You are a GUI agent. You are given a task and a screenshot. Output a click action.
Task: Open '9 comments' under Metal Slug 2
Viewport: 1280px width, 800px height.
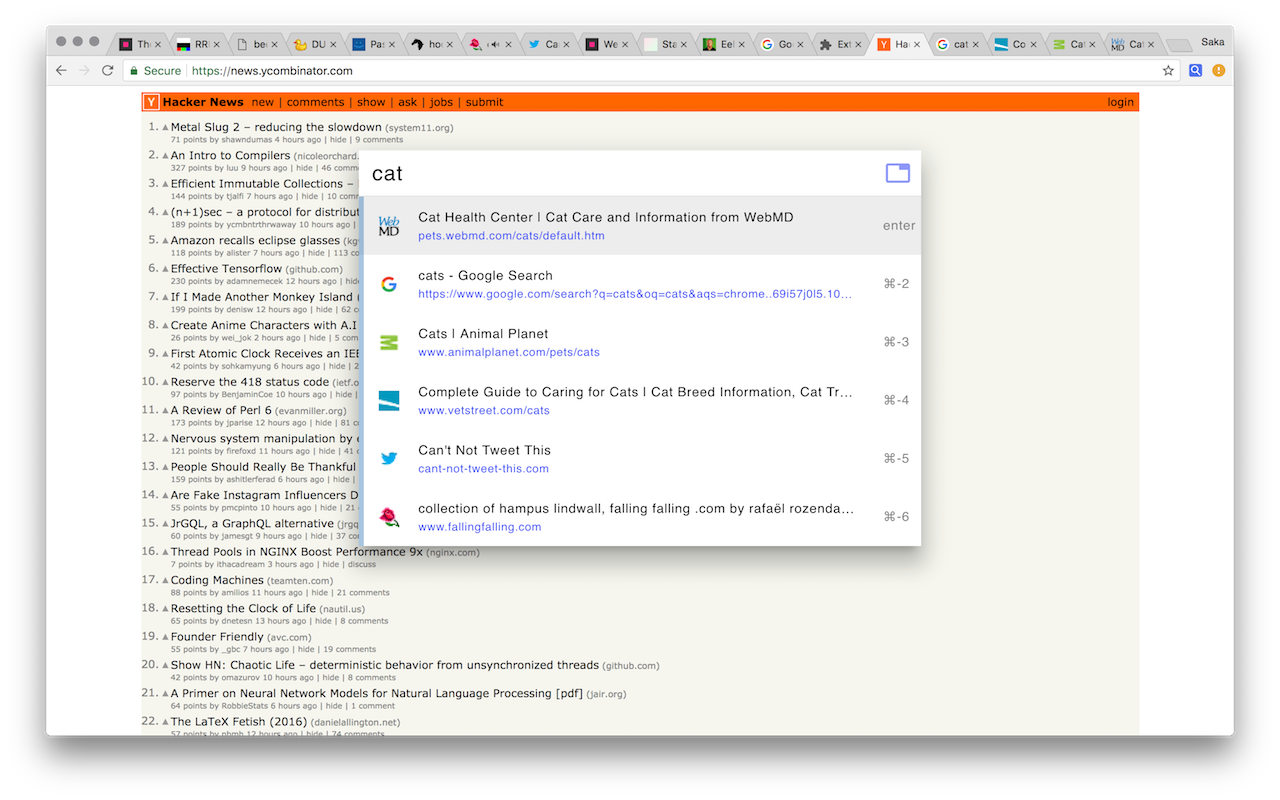tap(380, 140)
